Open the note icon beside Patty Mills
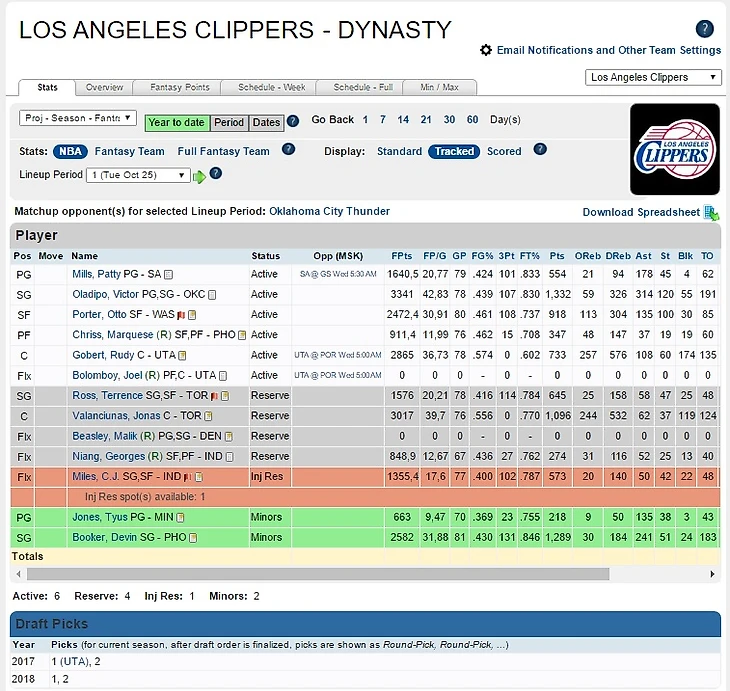This screenshot has height=691, width=730. 169,274
